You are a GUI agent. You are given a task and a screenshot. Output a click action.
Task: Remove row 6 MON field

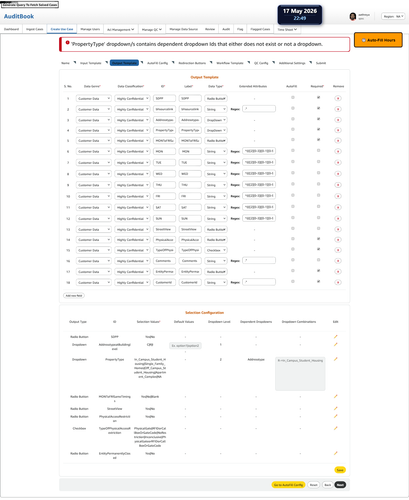coord(338,151)
